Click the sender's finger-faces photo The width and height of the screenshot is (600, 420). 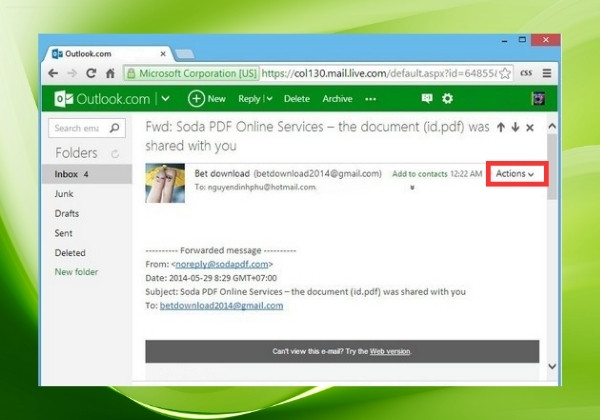[x=165, y=183]
